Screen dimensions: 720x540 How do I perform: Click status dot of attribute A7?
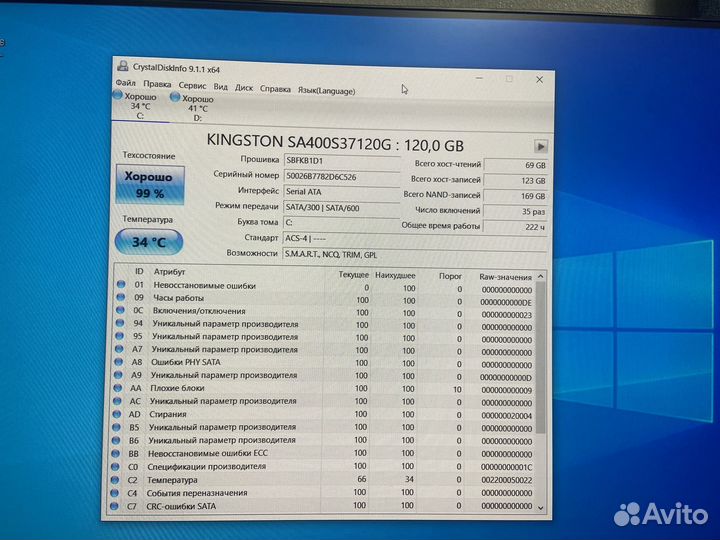click(118, 349)
